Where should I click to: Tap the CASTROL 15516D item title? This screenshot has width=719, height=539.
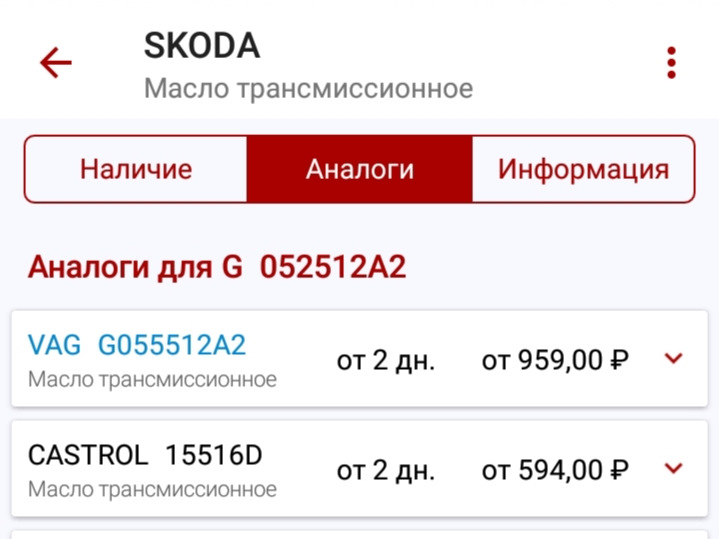click(145, 455)
